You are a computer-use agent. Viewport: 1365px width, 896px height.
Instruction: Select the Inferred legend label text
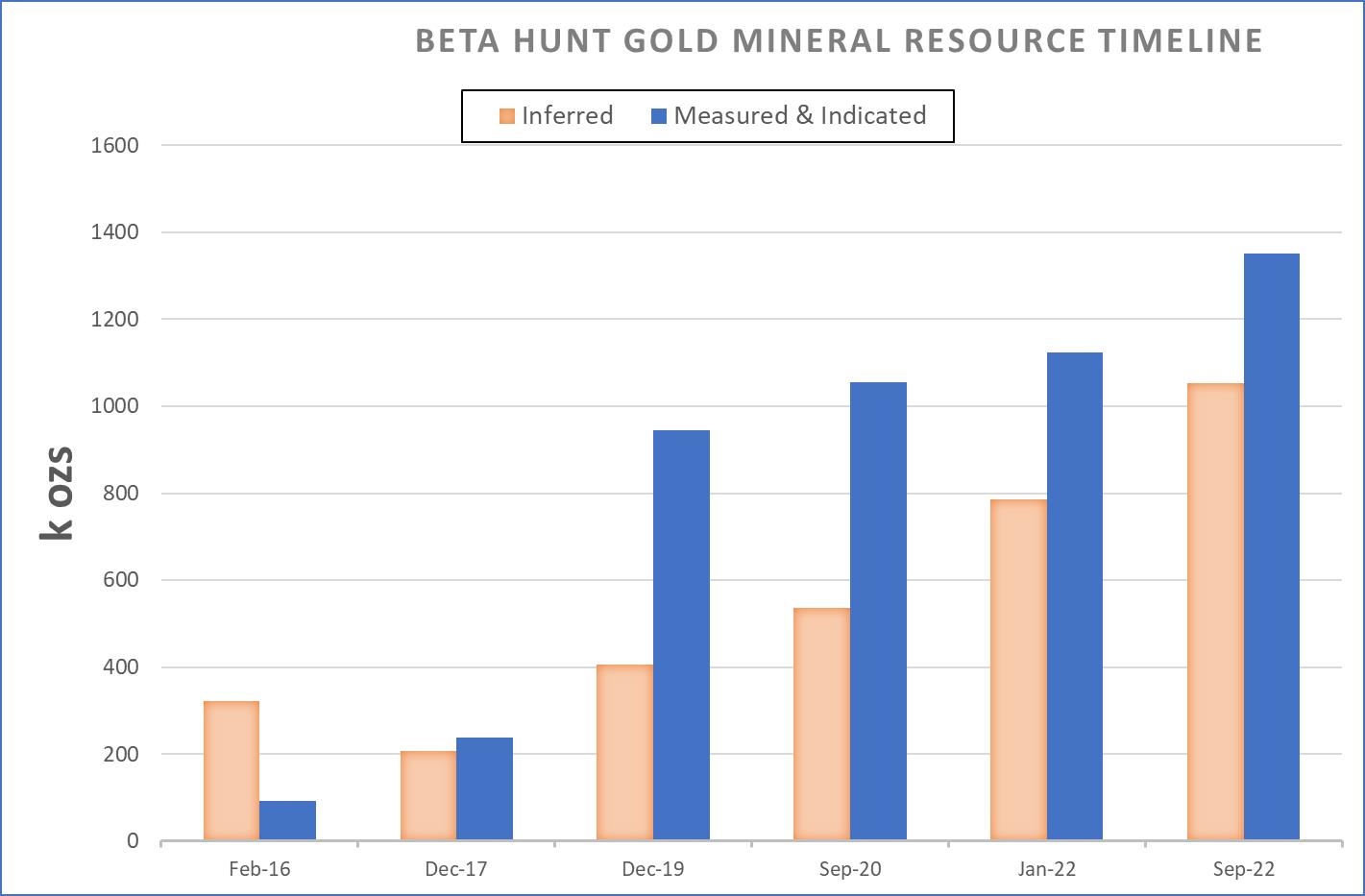pos(567,115)
